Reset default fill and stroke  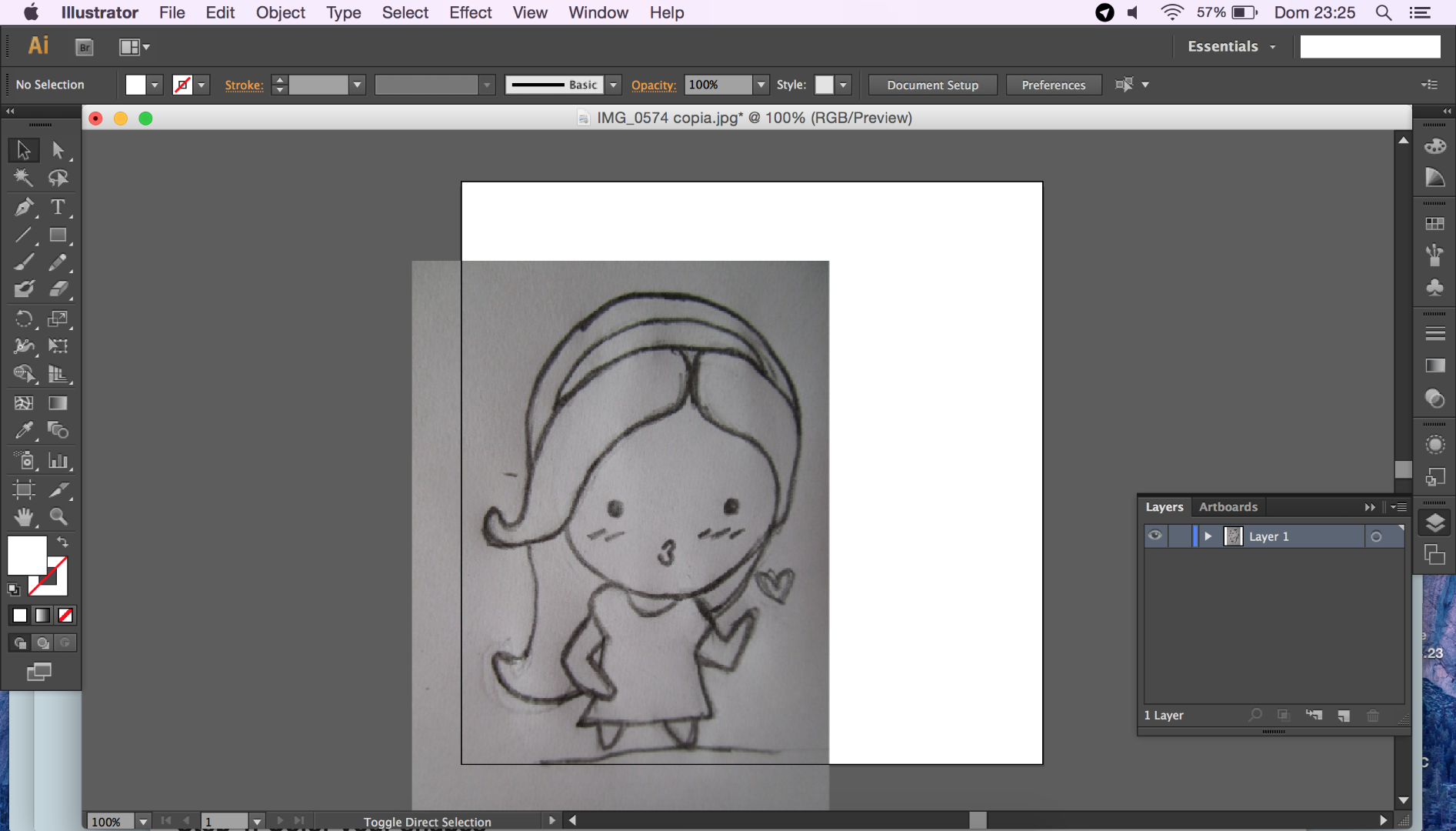pos(14,589)
